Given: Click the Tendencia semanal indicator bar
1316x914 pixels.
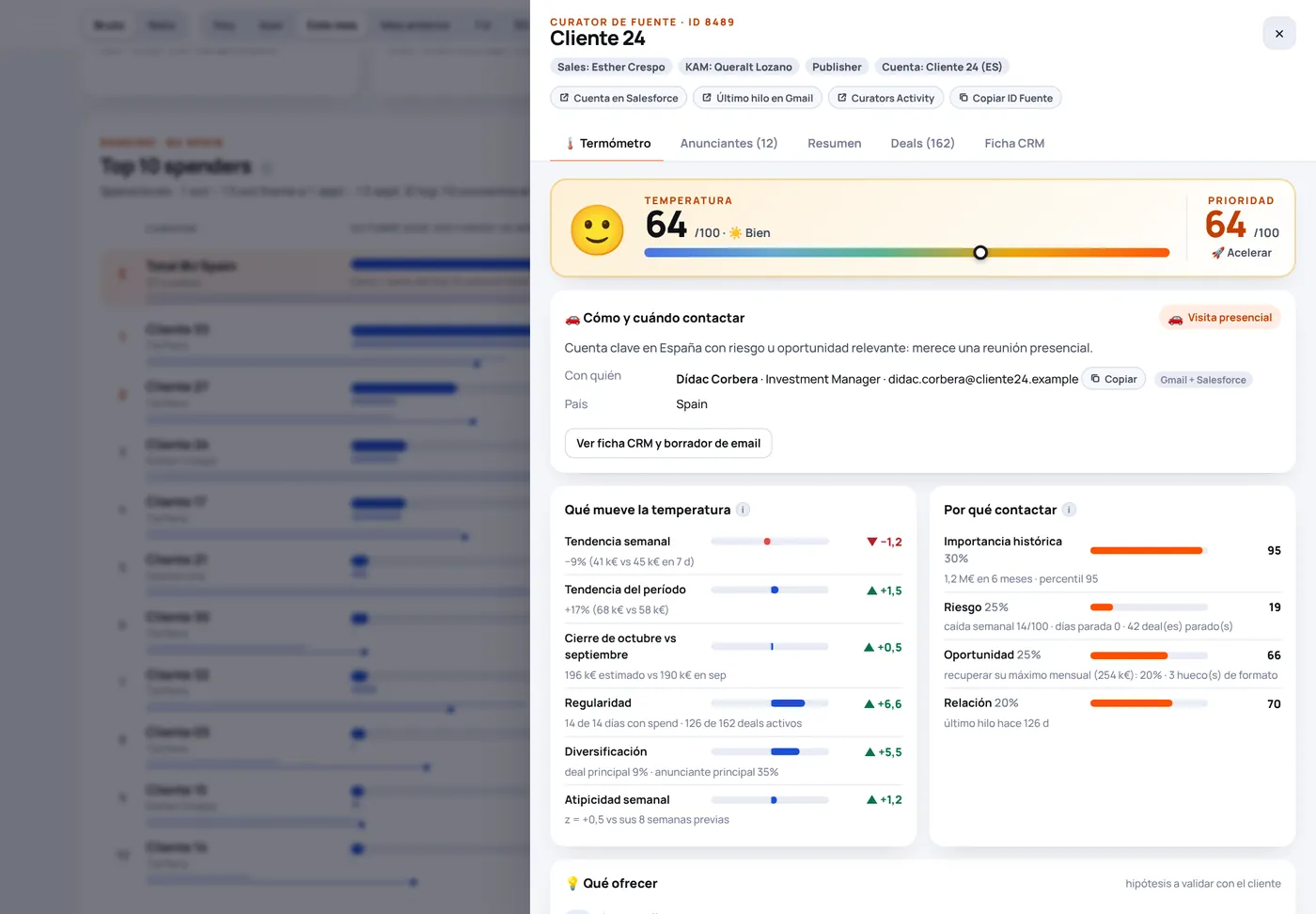Looking at the screenshot, I should pos(770,542).
